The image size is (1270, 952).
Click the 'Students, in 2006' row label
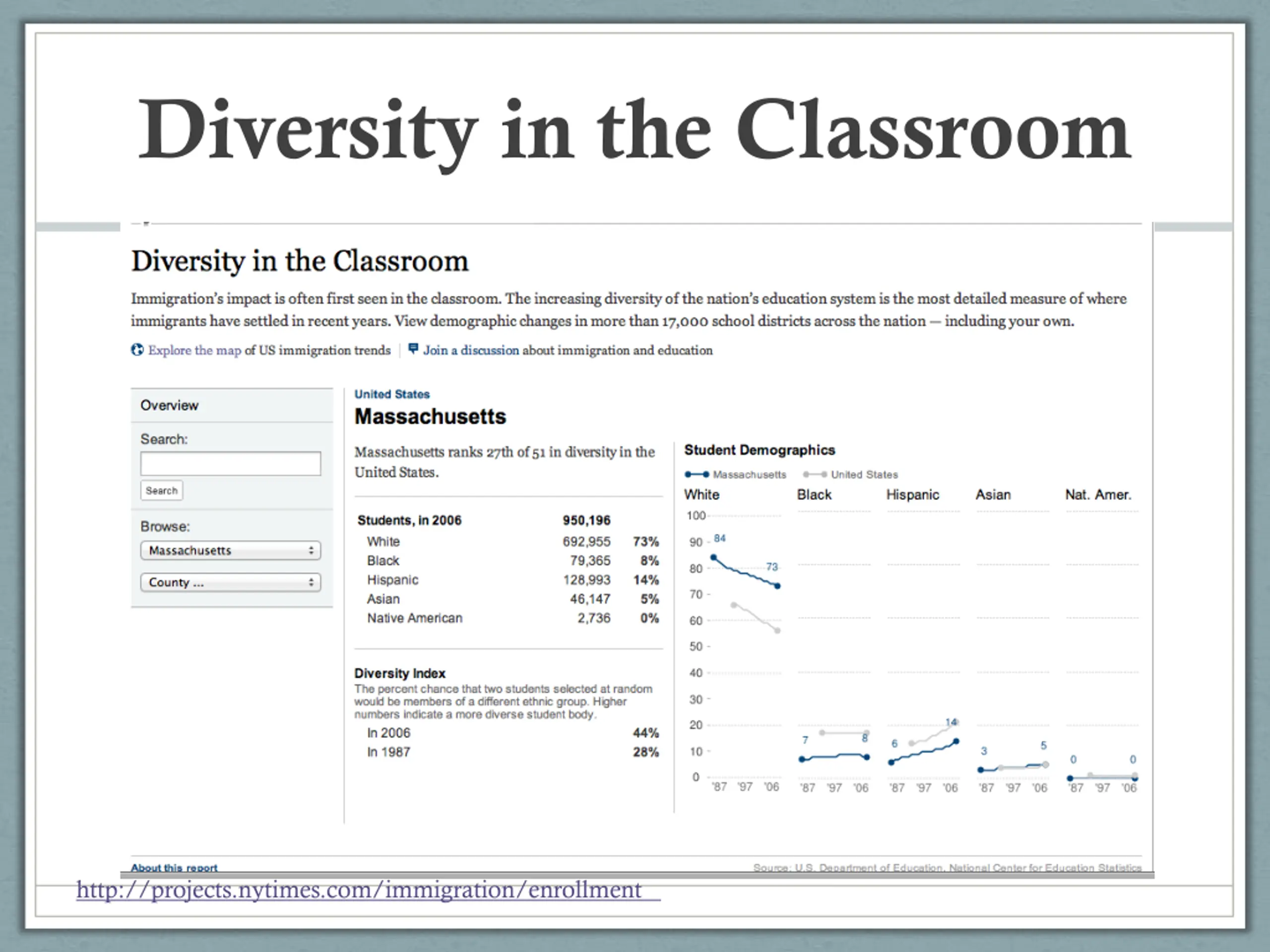(409, 521)
